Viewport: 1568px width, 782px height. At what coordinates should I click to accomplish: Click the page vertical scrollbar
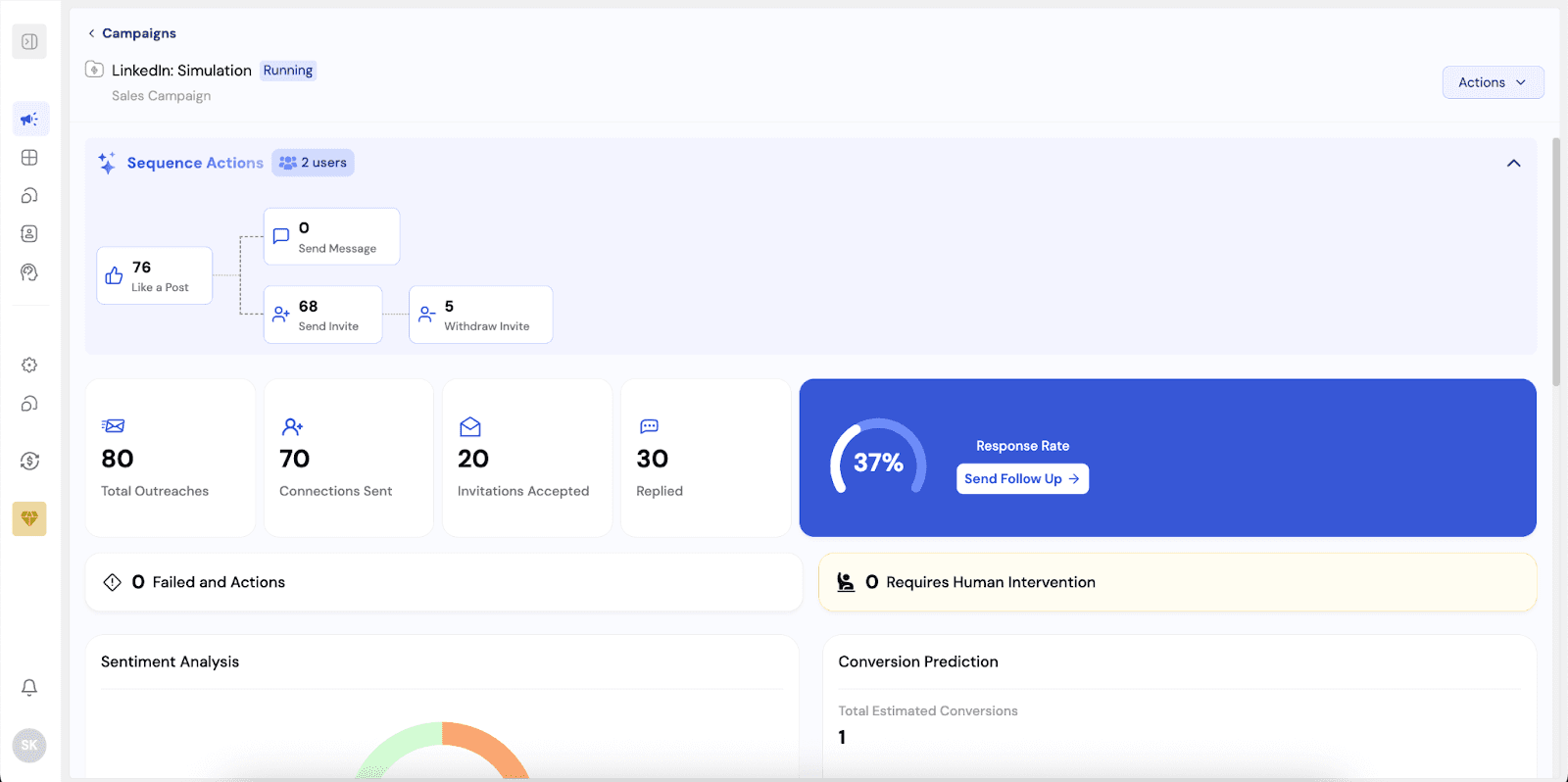(x=1555, y=262)
